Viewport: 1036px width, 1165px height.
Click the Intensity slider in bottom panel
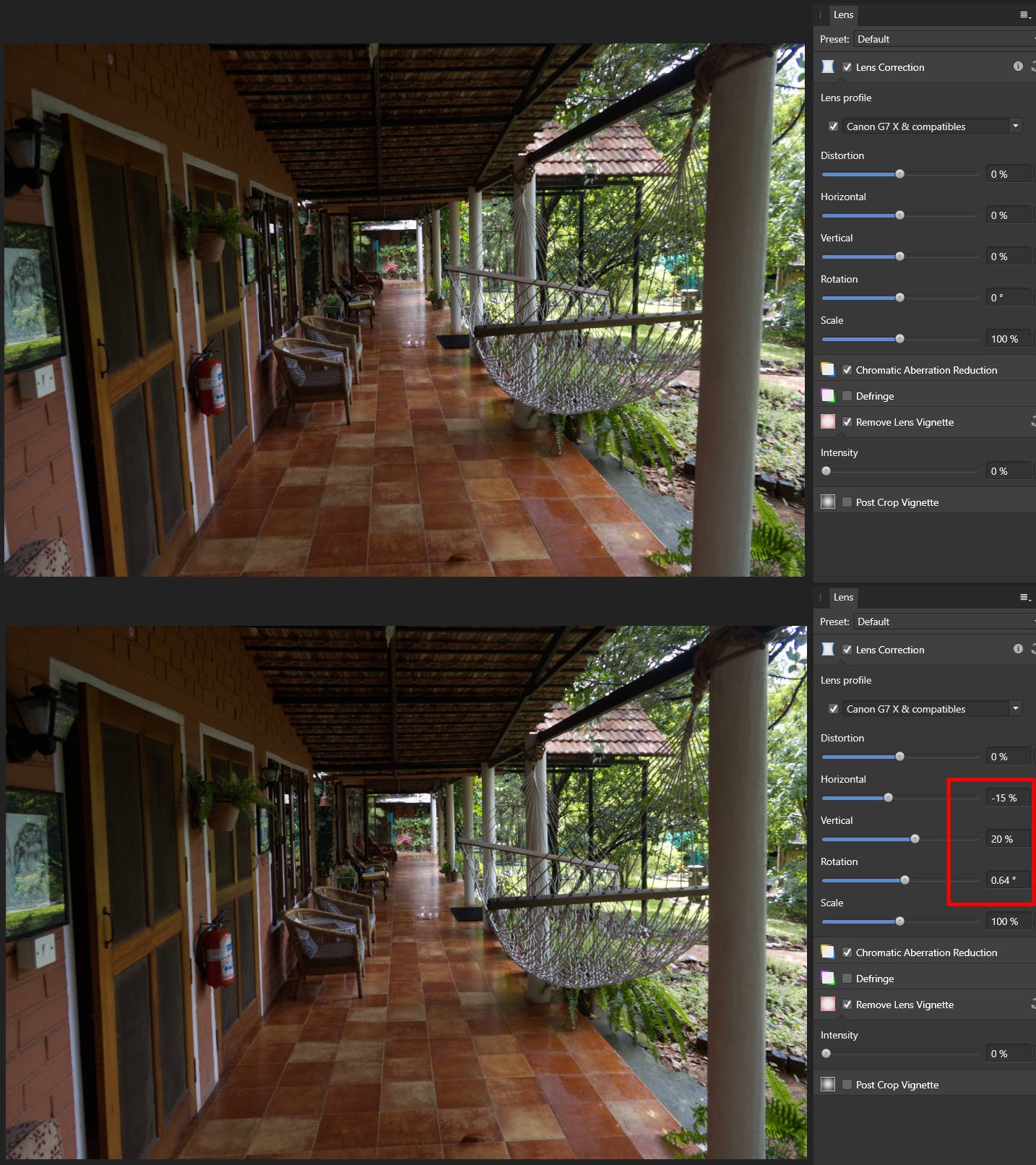tap(900, 1054)
